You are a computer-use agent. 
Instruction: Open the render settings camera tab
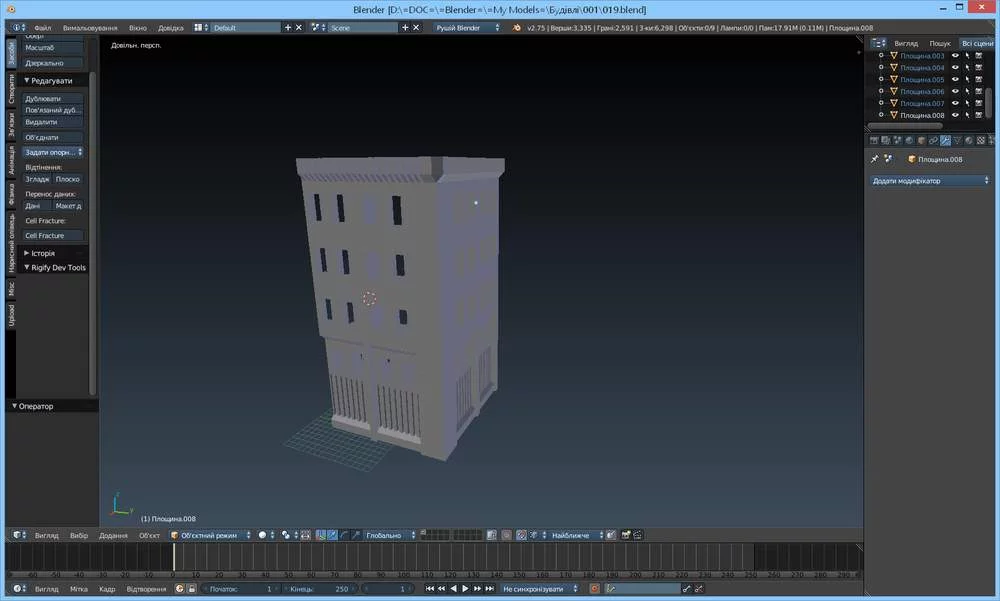(x=873, y=140)
